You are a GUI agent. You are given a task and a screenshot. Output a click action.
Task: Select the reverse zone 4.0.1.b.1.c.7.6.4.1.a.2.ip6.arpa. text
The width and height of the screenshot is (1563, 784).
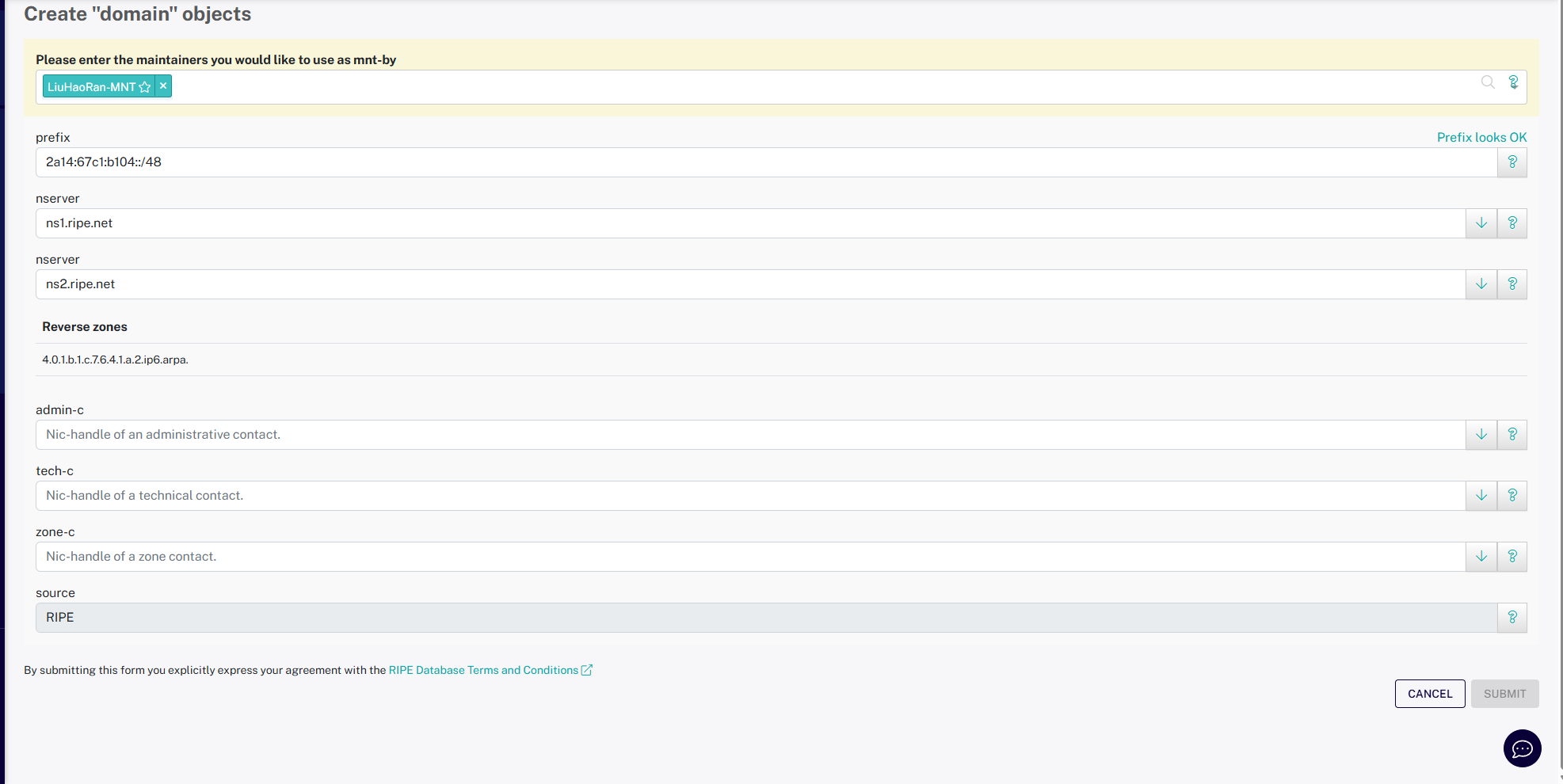coord(115,360)
